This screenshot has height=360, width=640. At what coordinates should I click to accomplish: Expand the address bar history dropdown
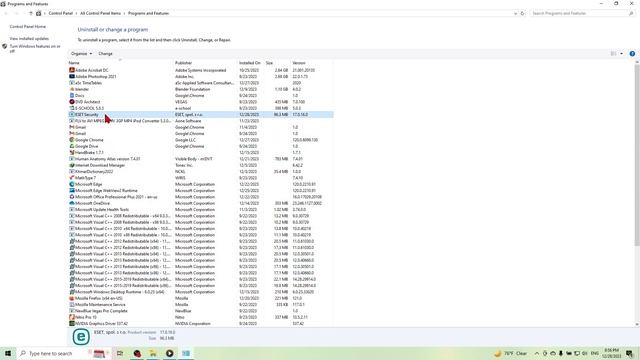pyautogui.click(x=516, y=13)
